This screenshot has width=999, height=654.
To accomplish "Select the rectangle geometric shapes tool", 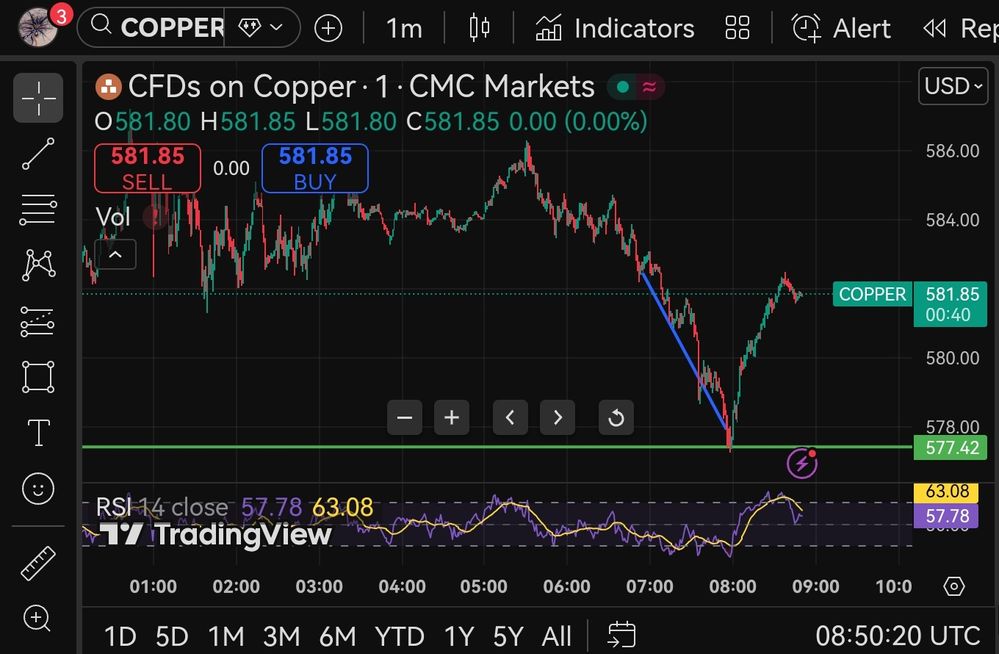I will tap(38, 377).
